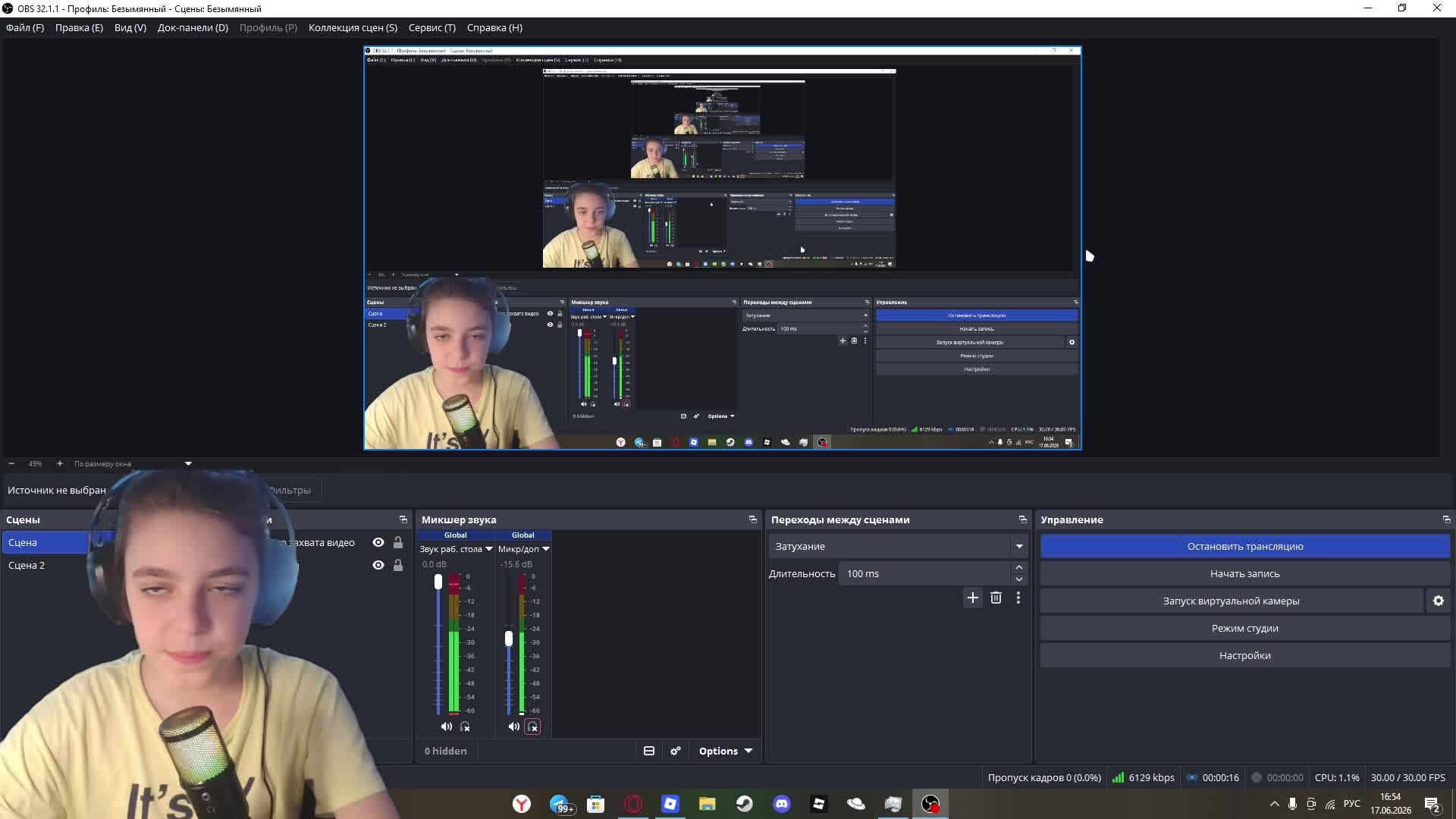Toggle monitoring for Звук раб. стола

pyautogui.click(x=466, y=726)
